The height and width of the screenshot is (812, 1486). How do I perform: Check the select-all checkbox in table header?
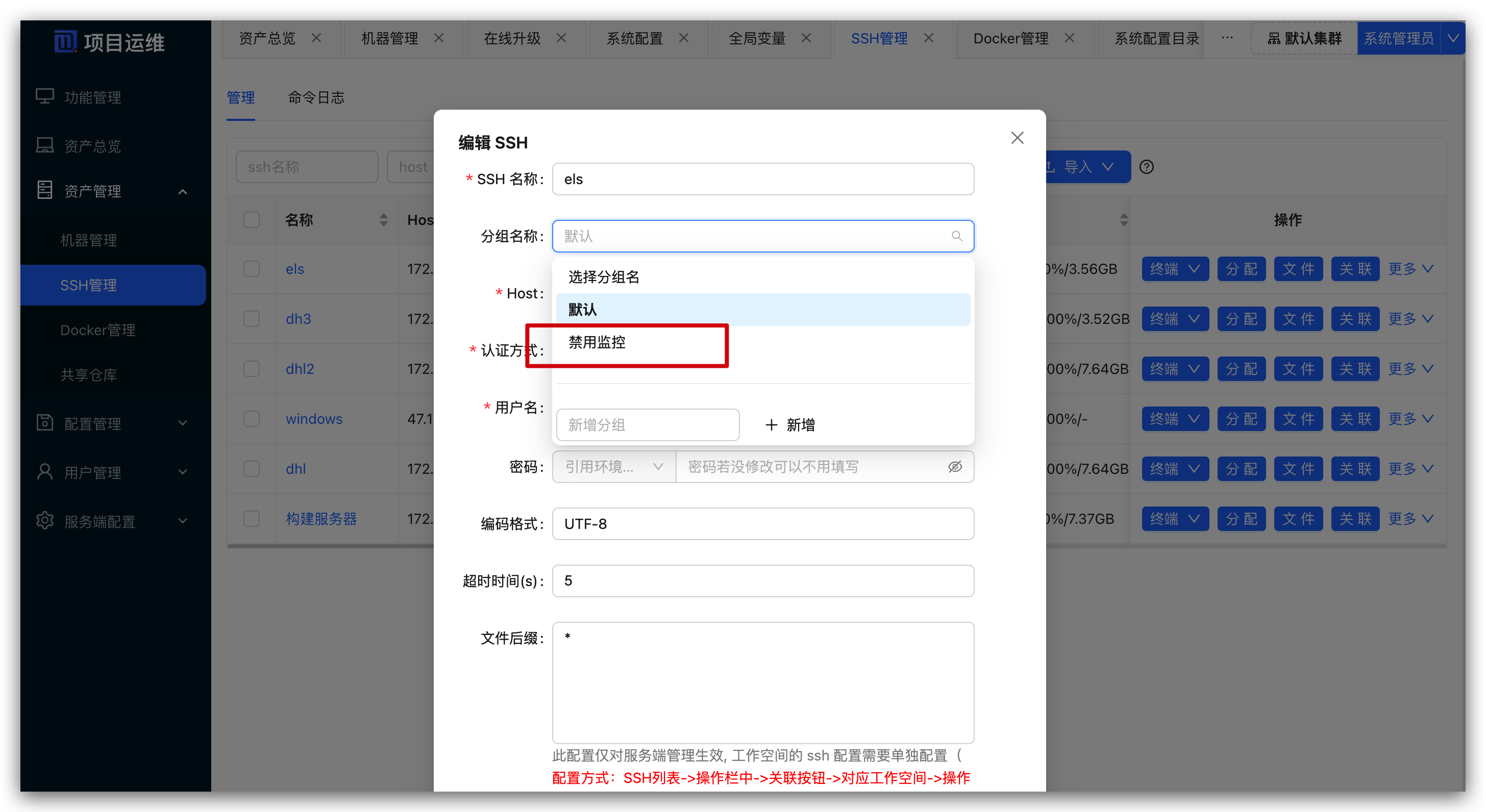251,220
